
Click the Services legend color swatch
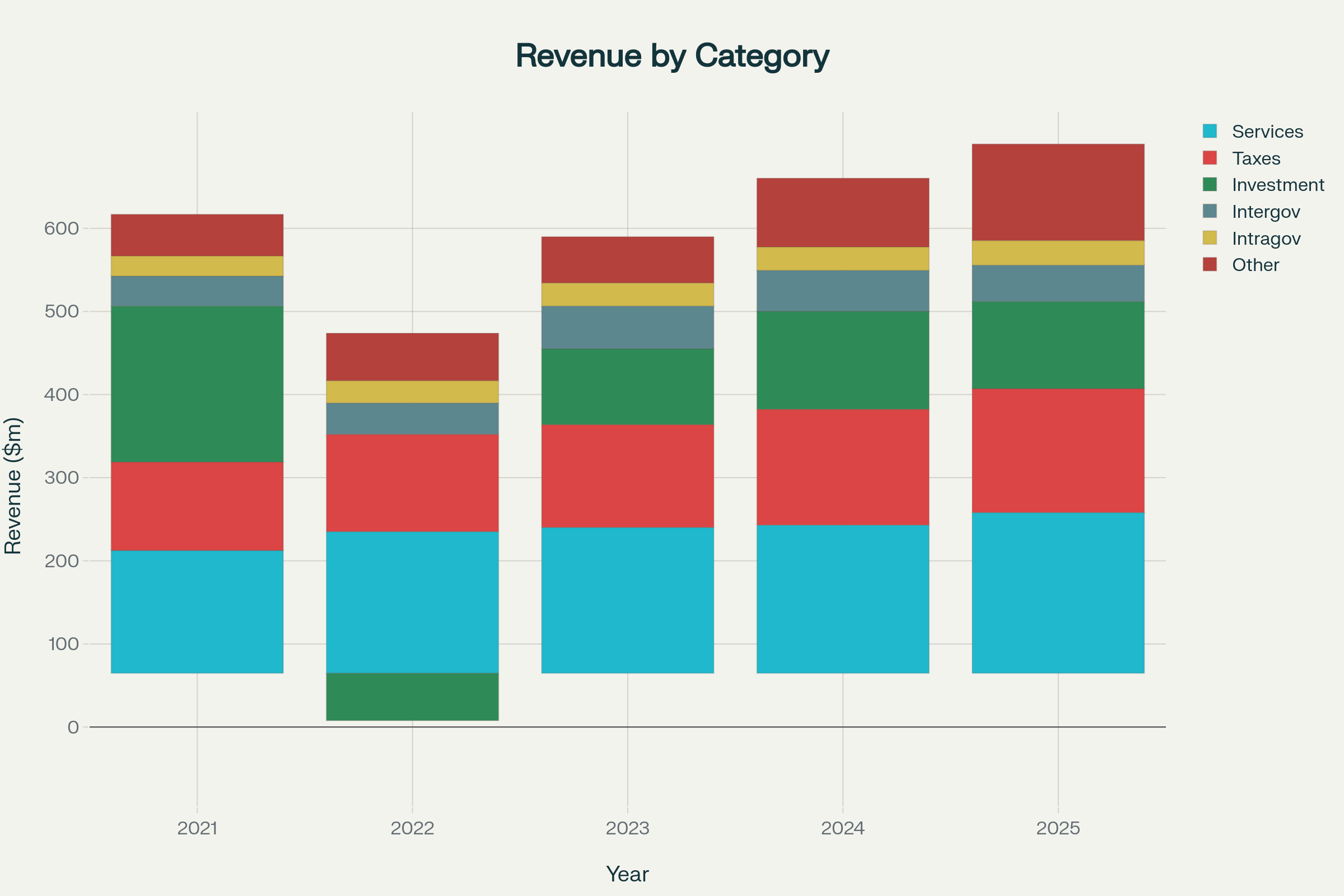(x=1210, y=131)
